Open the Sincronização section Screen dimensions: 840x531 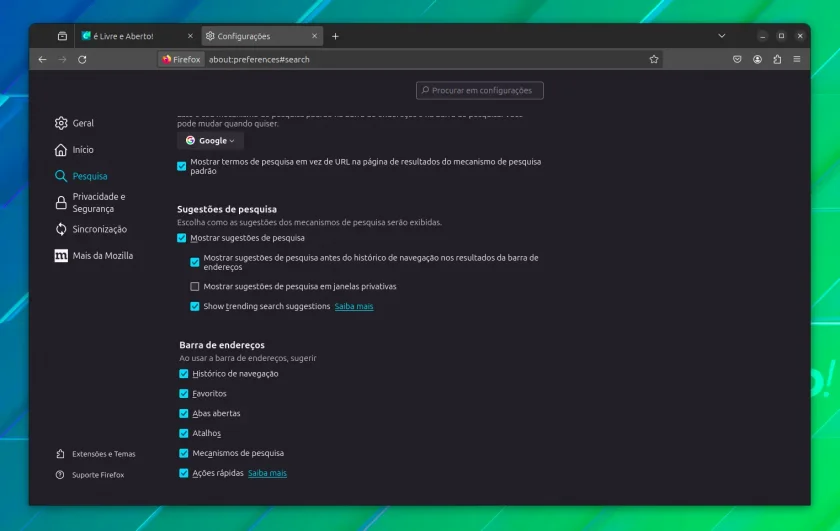(100, 229)
